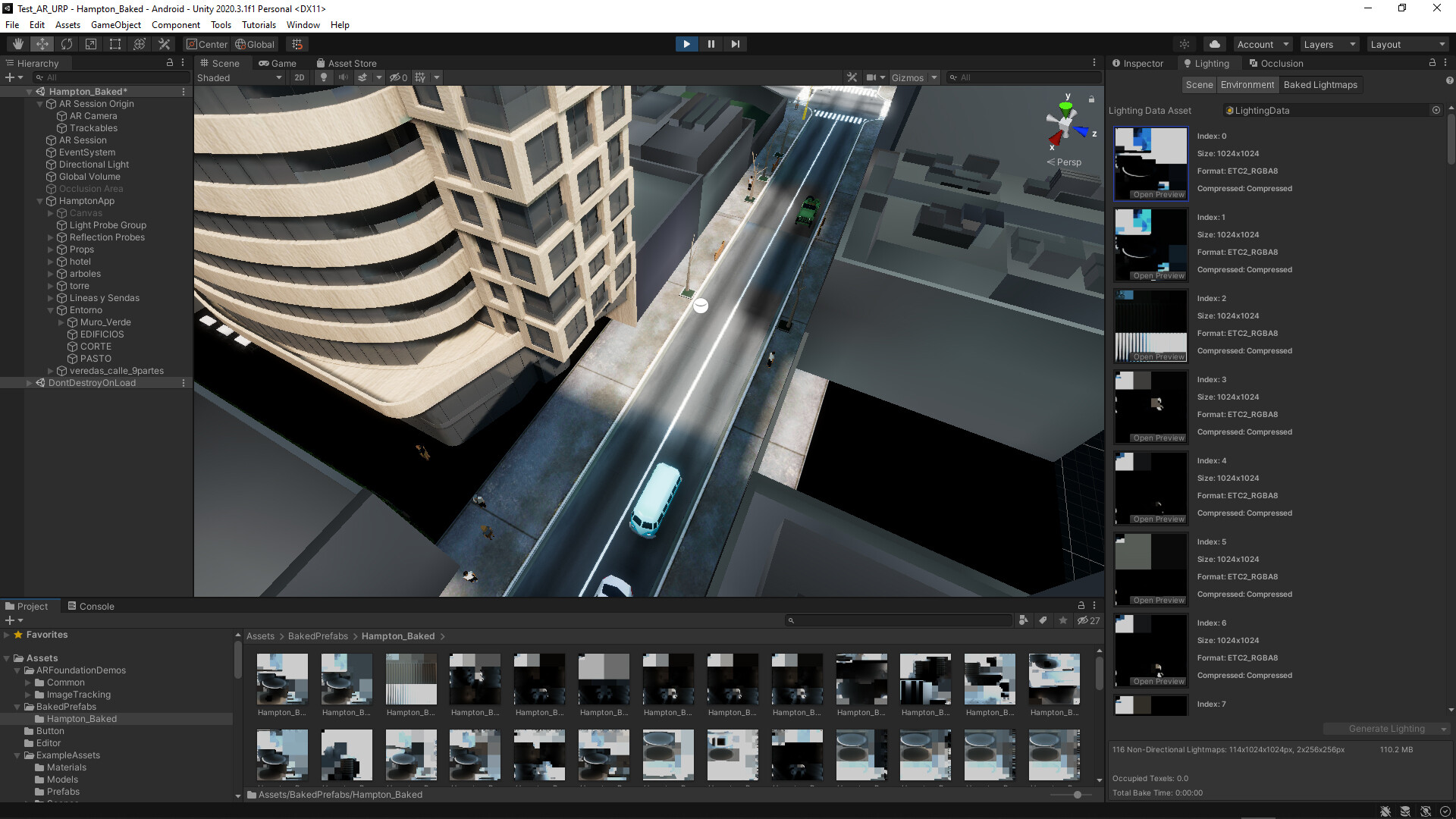The width and height of the screenshot is (1456, 819).
Task: Adjust the project thumbnail size slider
Action: point(1077,795)
